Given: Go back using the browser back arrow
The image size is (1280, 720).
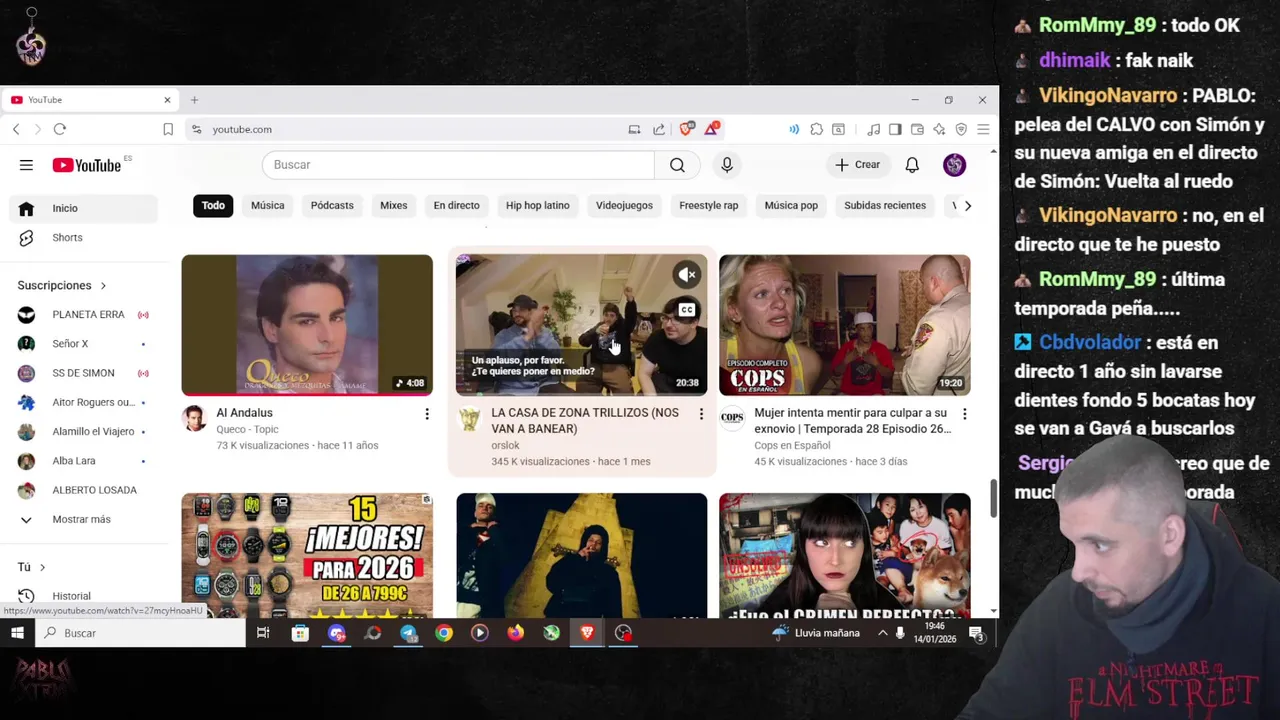Looking at the screenshot, I should tap(16, 129).
